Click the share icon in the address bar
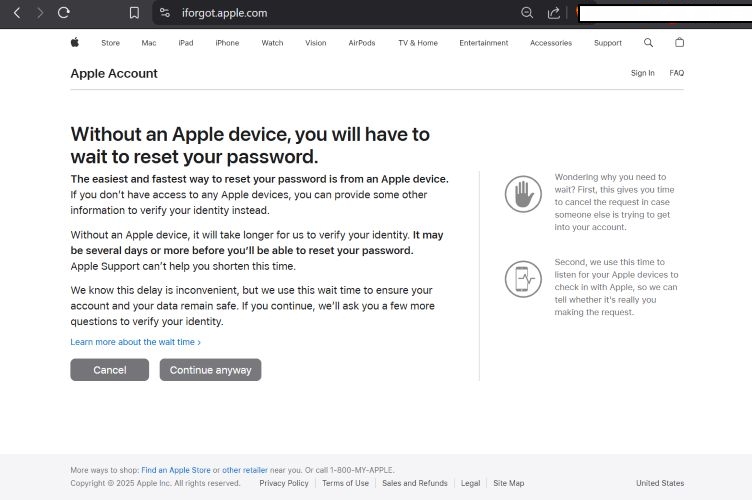The image size is (752, 500). (x=554, y=13)
